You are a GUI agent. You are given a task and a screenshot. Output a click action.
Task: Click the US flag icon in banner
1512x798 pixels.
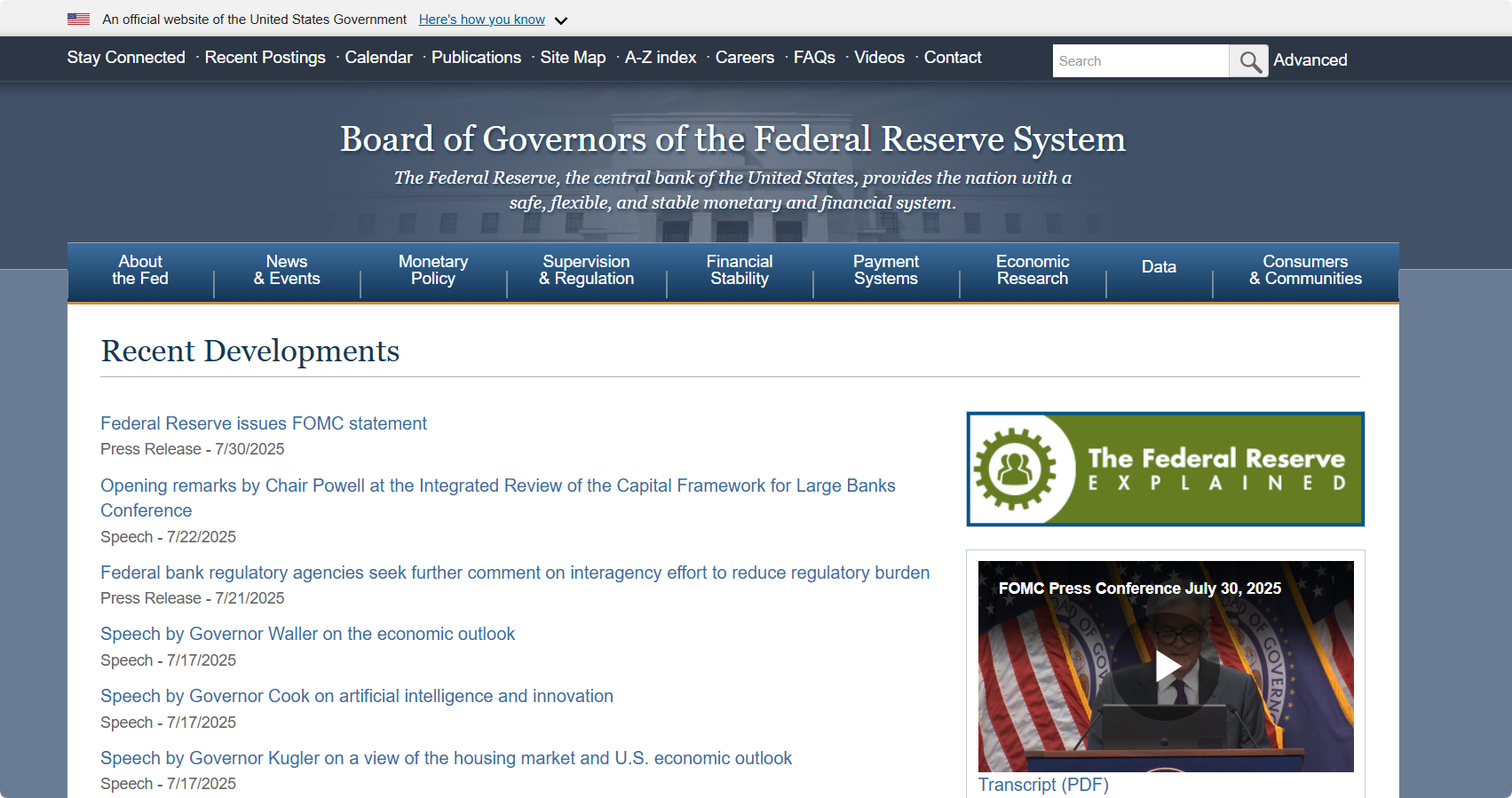click(x=78, y=19)
